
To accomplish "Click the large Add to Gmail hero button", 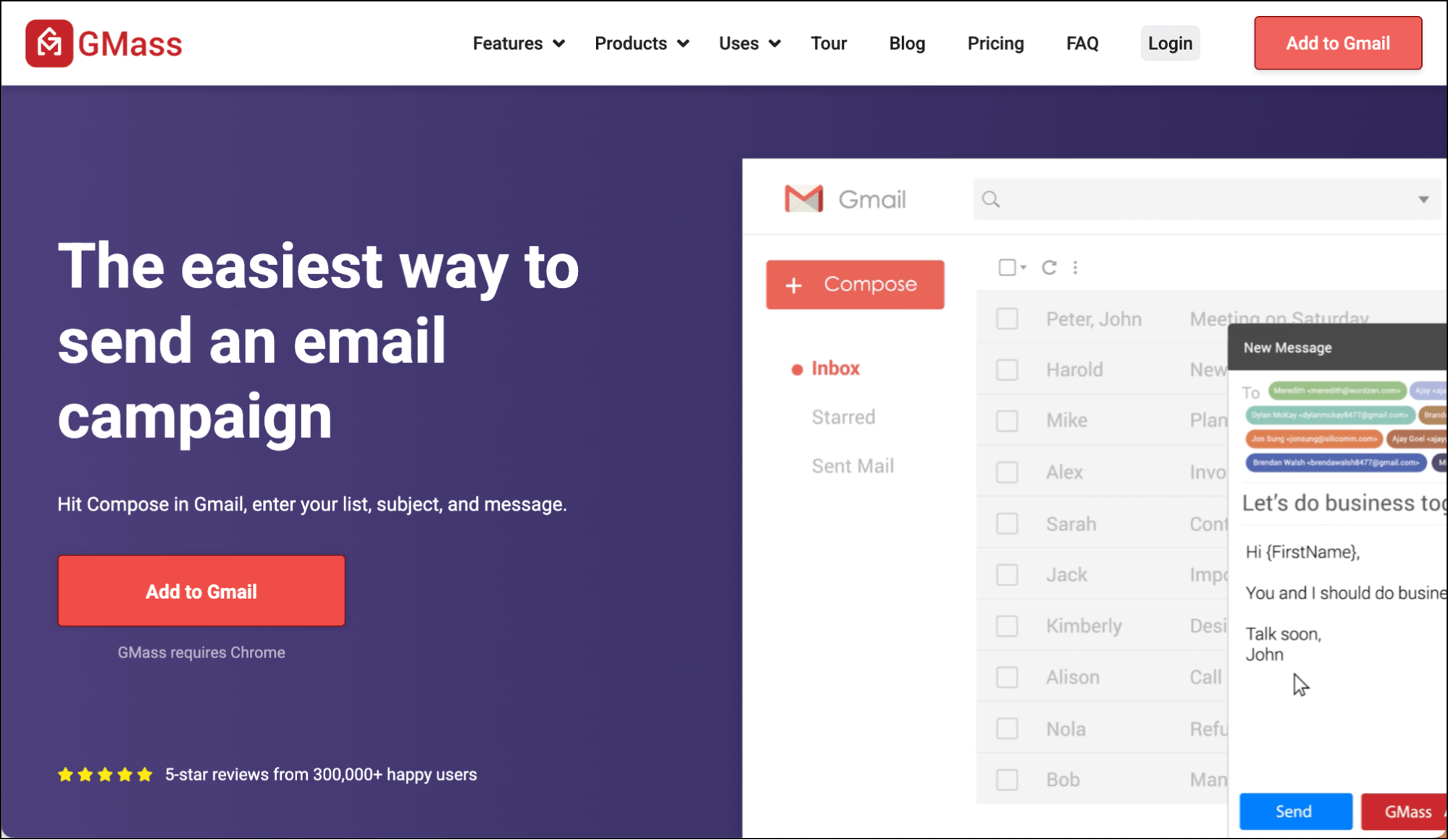I will tap(201, 591).
